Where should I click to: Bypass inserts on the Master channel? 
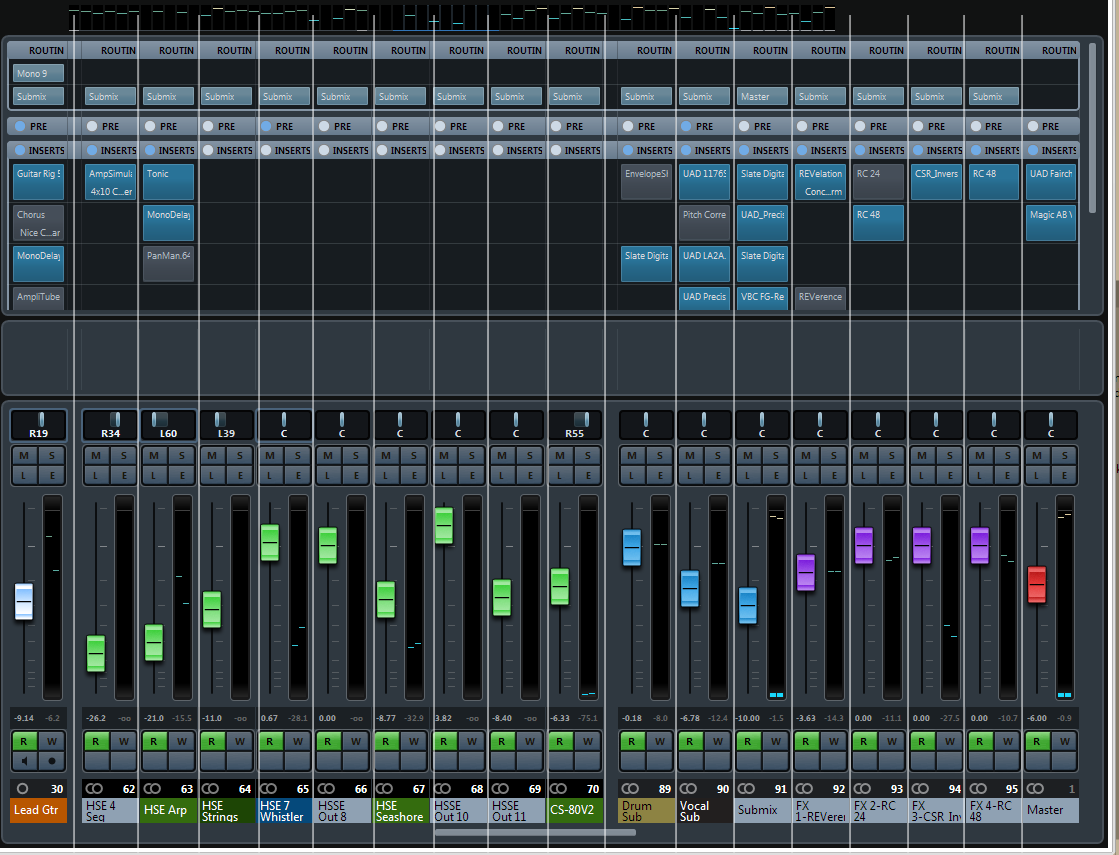[x=1034, y=150]
